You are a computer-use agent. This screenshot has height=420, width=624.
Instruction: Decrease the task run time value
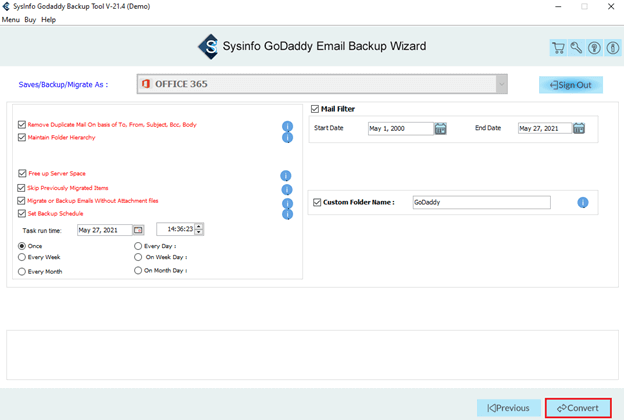[x=199, y=232]
